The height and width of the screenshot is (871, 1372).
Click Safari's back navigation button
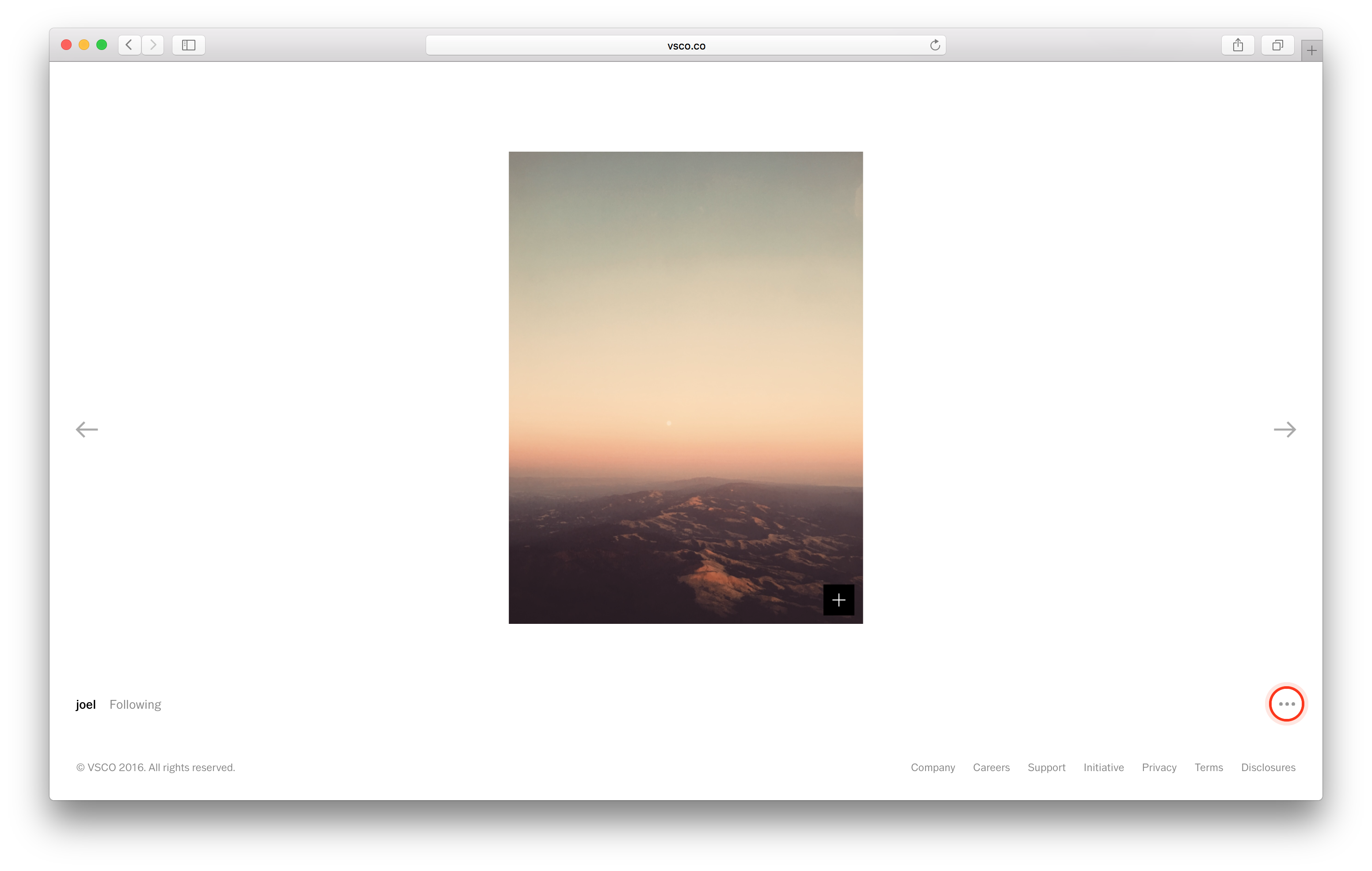pyautogui.click(x=130, y=45)
